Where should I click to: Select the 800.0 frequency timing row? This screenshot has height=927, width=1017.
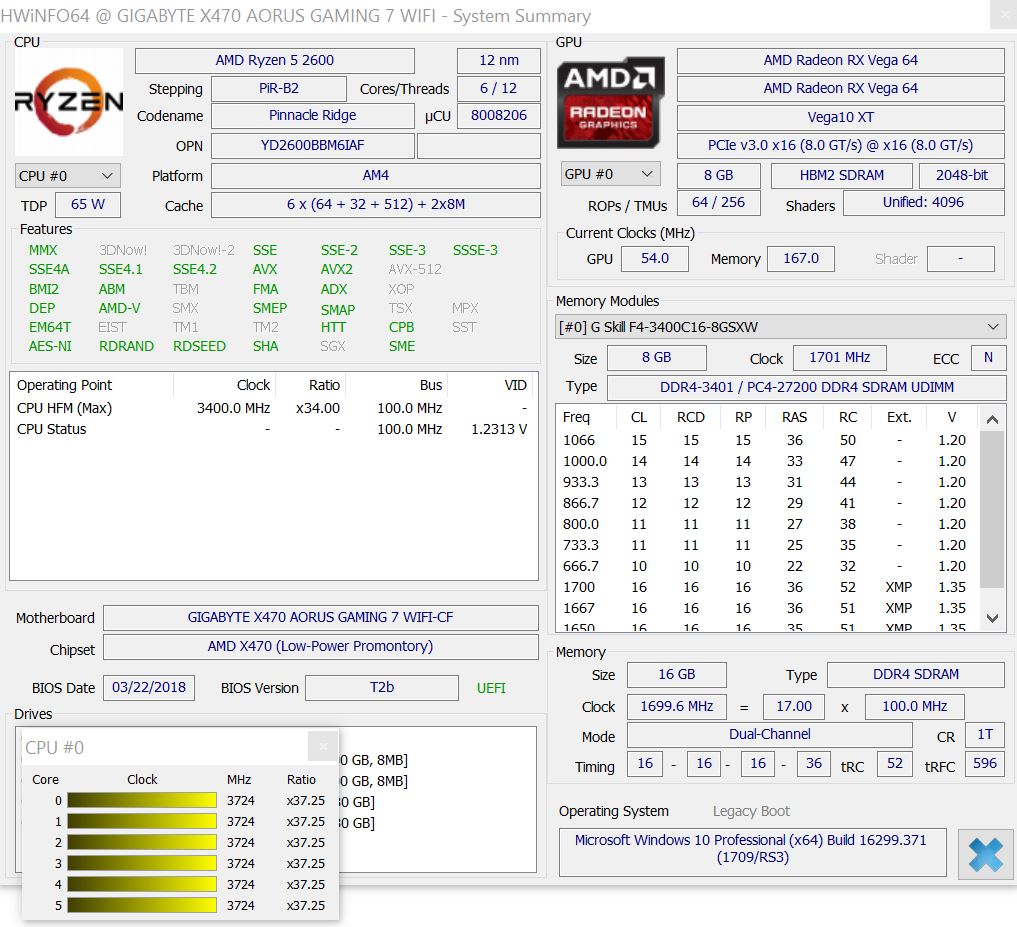(x=767, y=524)
